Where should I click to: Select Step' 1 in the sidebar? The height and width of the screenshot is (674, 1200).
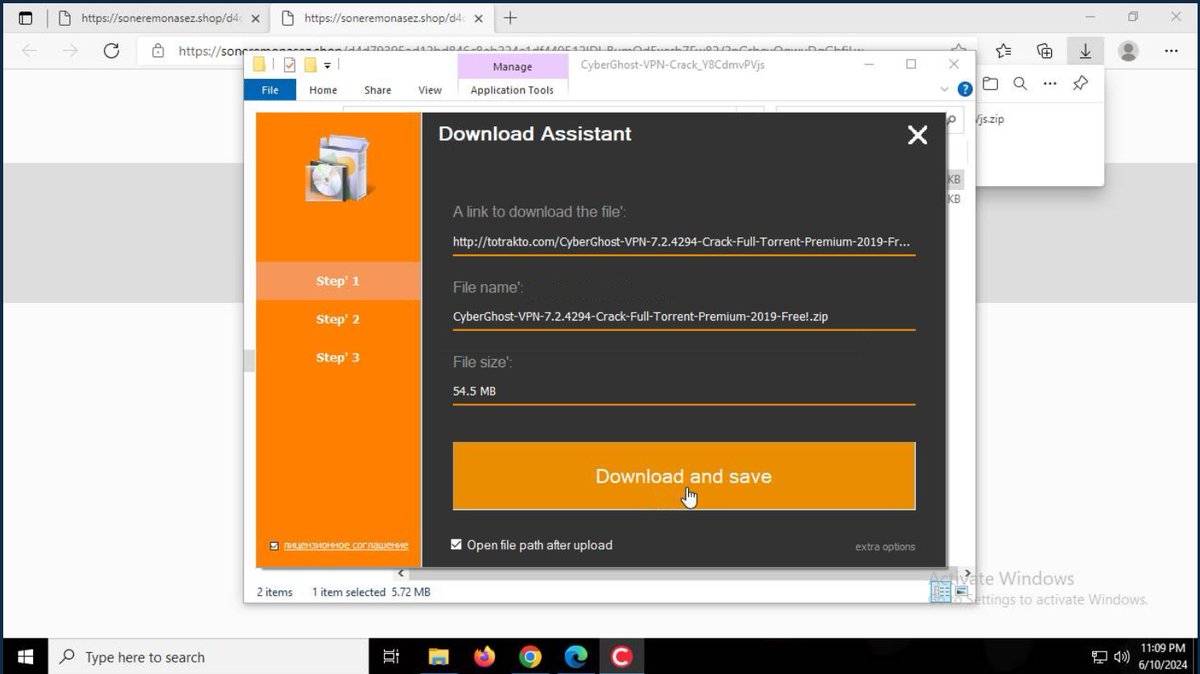pos(338,281)
